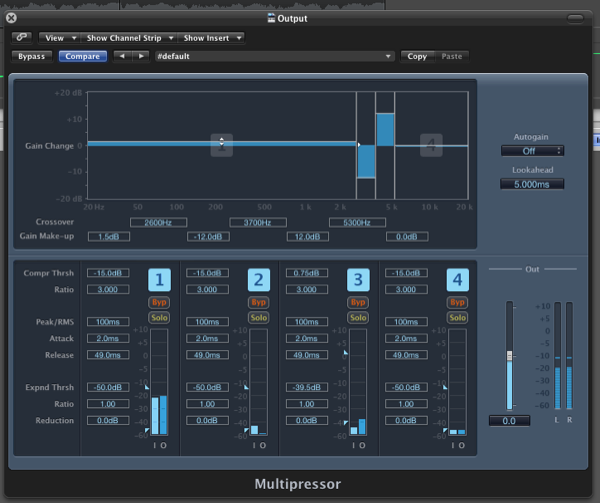Open the View dropdown menu
The height and width of the screenshot is (503, 600).
pos(59,38)
